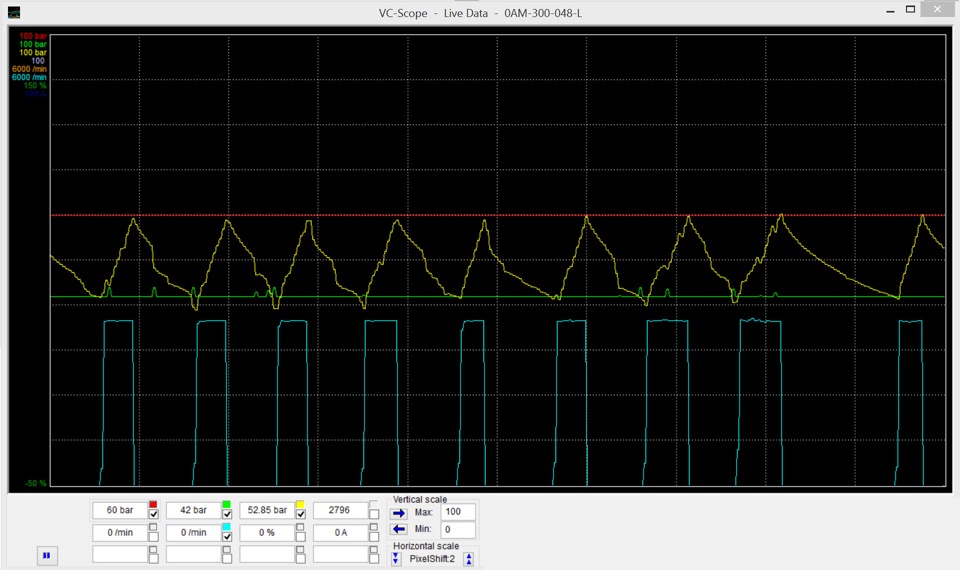Uncheck the green 42 bar channel checkbox
Image resolution: width=960 pixels, height=570 pixels.
pyautogui.click(x=227, y=514)
